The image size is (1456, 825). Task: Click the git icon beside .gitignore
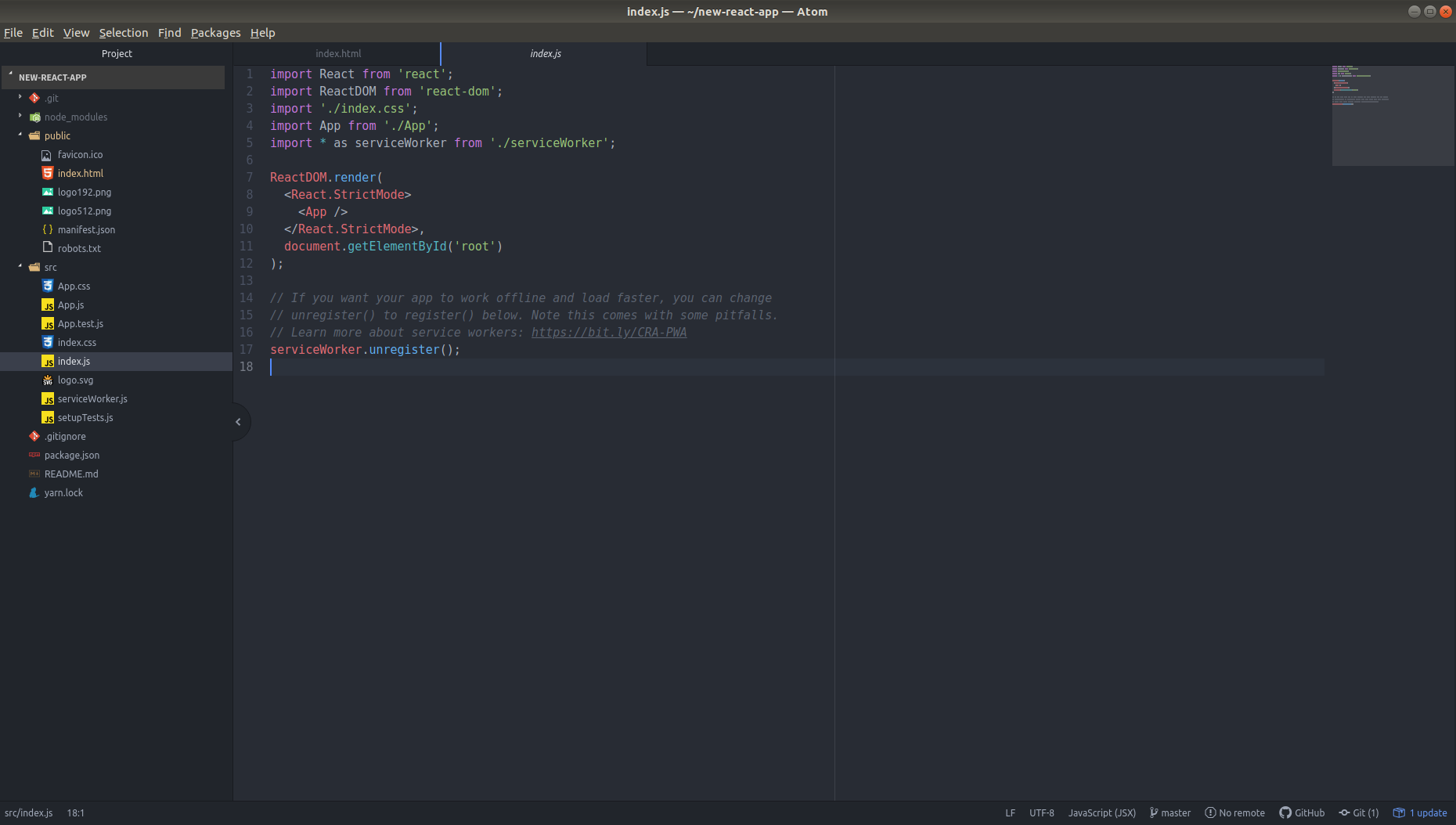click(x=34, y=436)
